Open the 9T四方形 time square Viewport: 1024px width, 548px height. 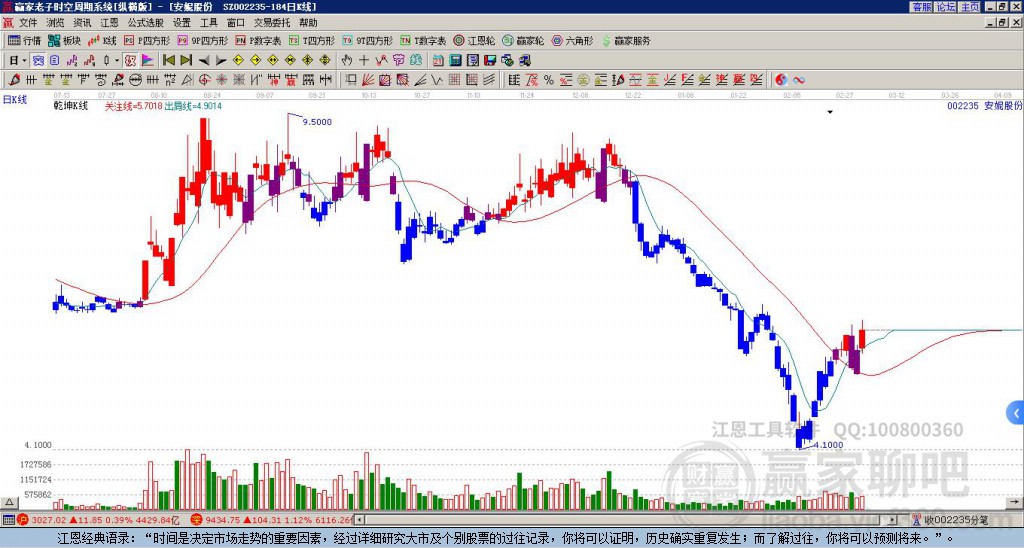point(367,40)
